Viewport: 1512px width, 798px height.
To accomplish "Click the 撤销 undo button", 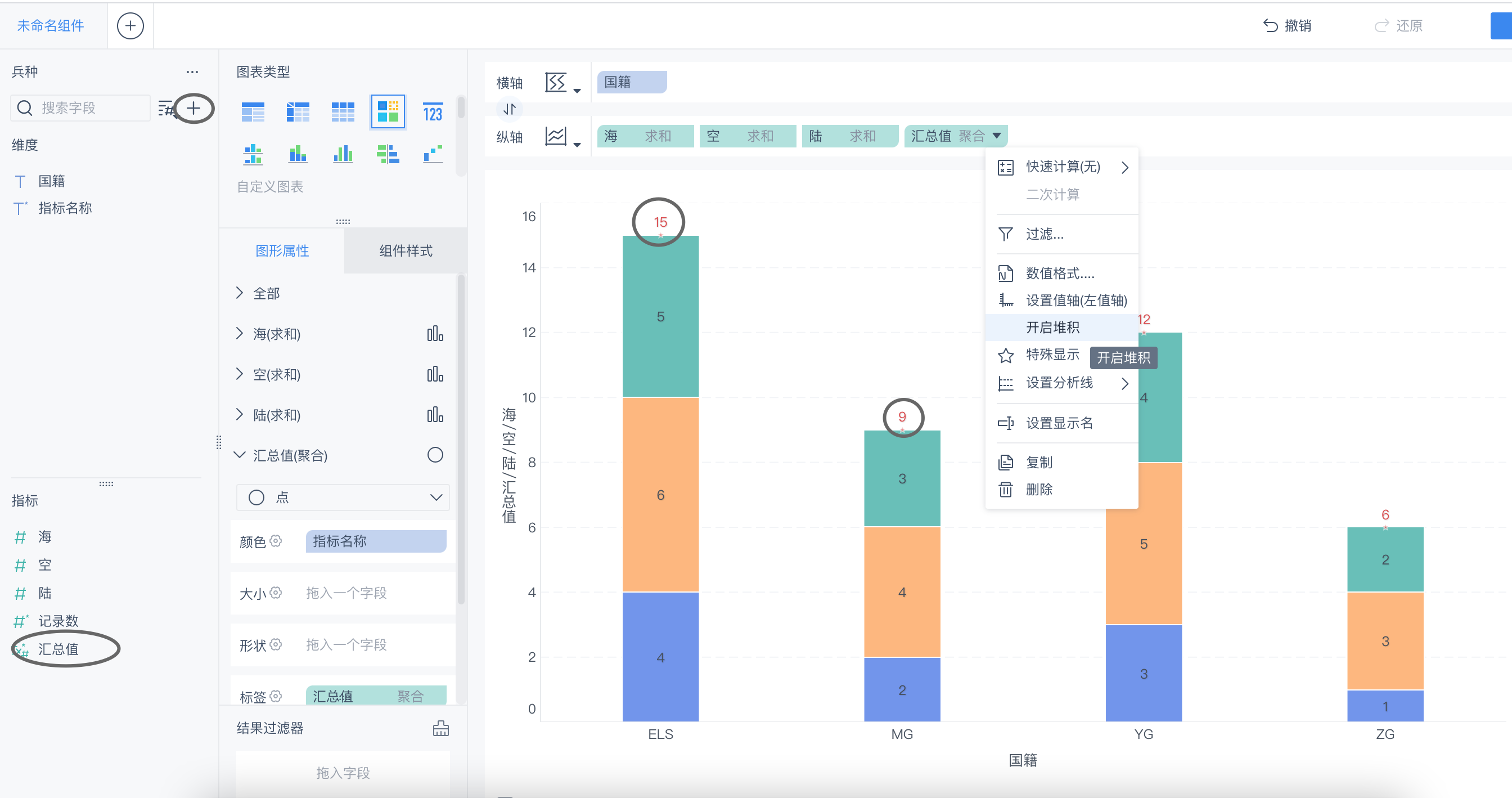I will pos(1287,26).
